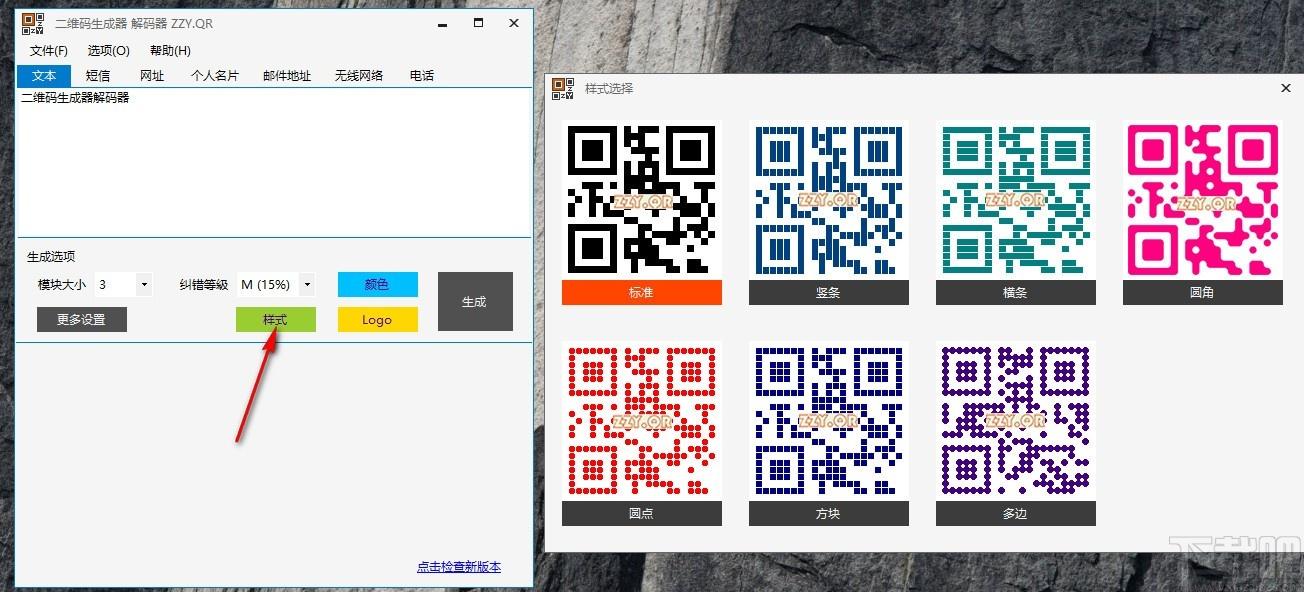
Task: Open the 帮助(H) menu
Action: (170, 51)
